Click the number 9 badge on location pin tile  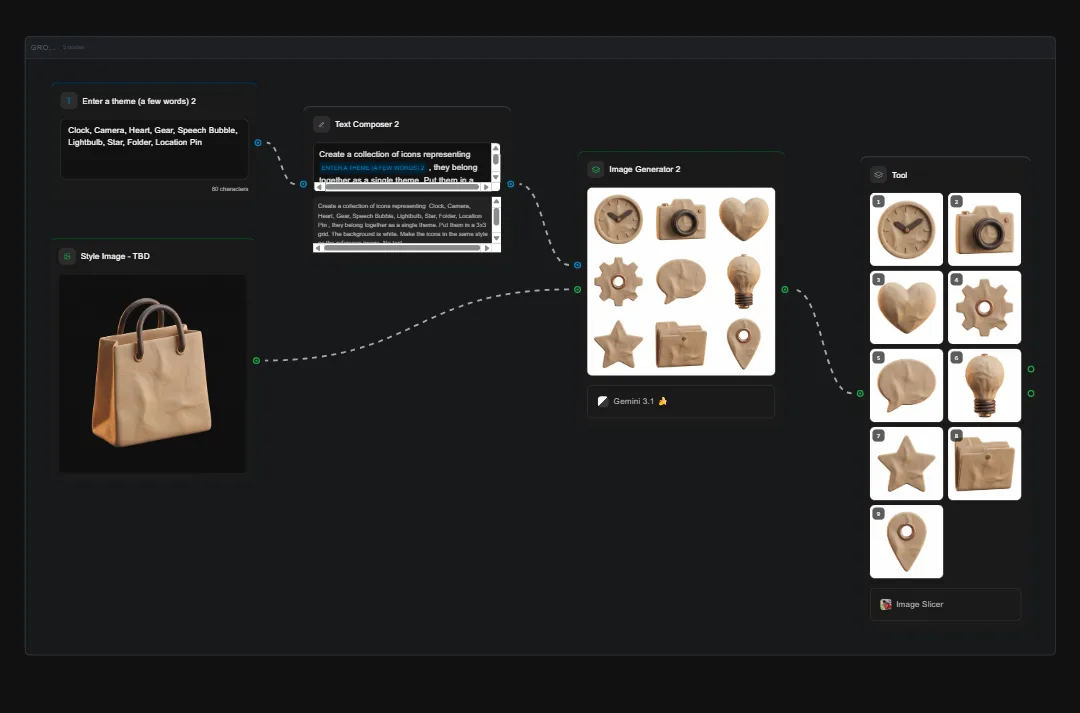[879, 513]
